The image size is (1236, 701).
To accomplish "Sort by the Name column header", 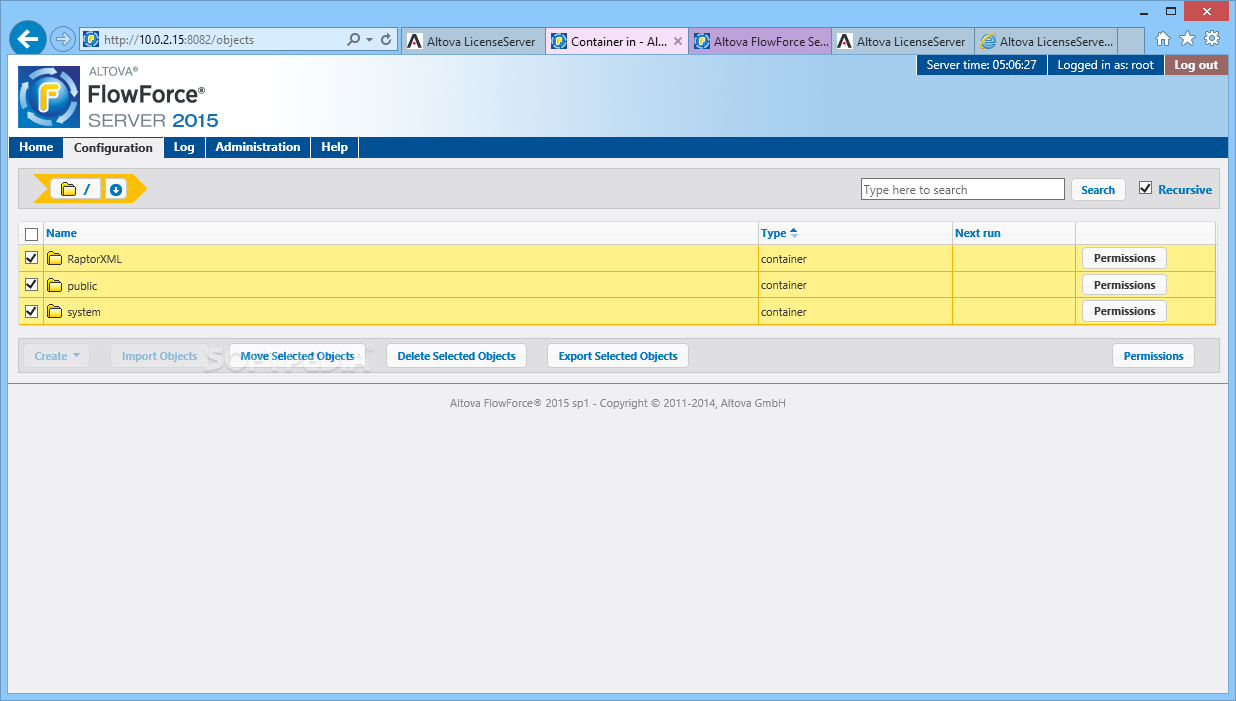I will tap(61, 233).
